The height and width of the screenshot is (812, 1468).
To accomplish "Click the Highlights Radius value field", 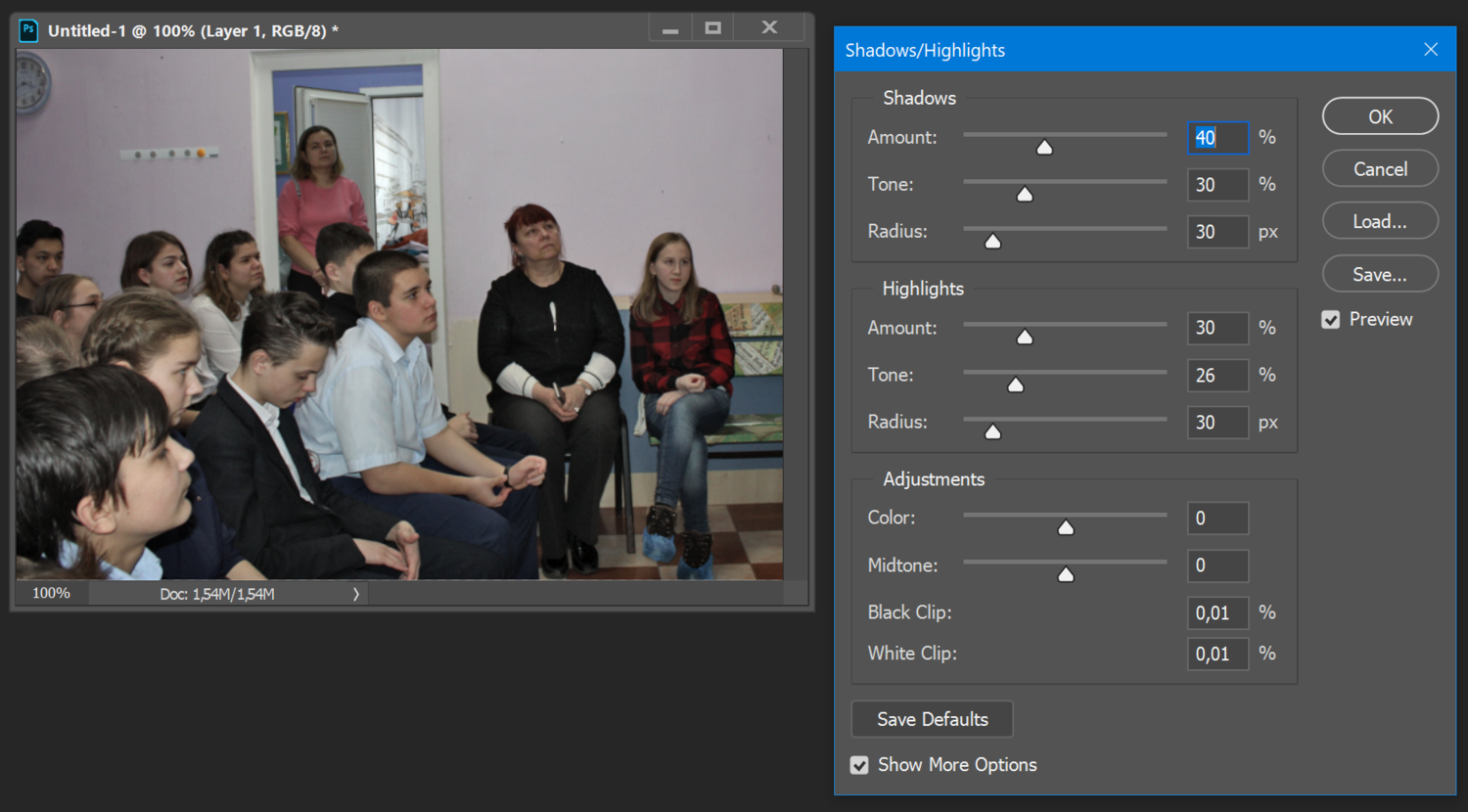I will pyautogui.click(x=1217, y=423).
